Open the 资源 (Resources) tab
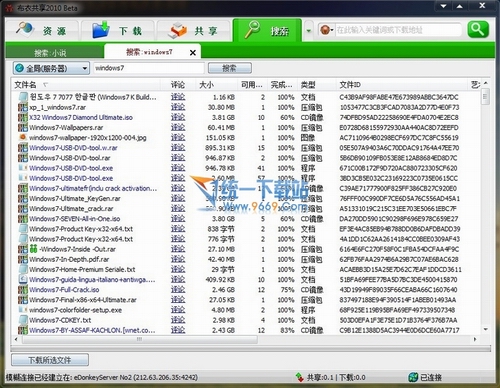The image size is (500, 388). [x=42, y=31]
